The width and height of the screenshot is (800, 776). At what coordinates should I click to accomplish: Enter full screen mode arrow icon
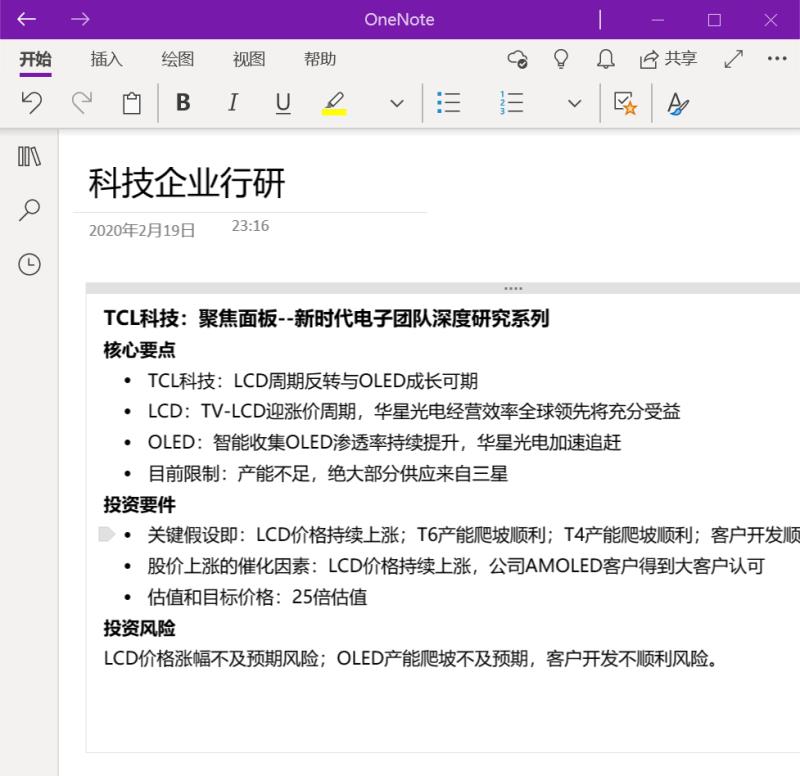click(734, 59)
